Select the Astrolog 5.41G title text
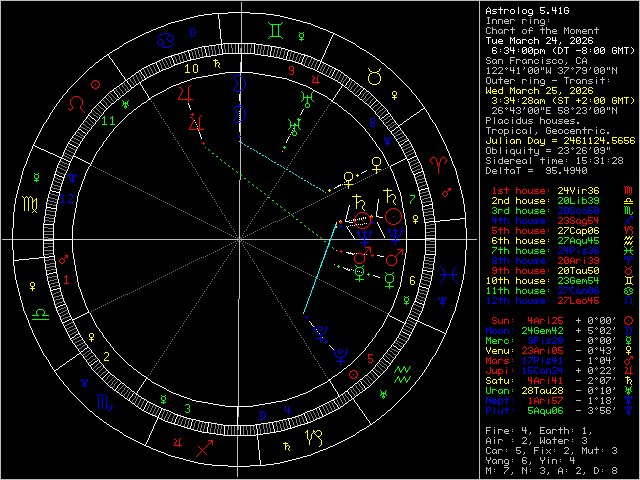Viewport: 640px width, 480px height. pos(529,10)
